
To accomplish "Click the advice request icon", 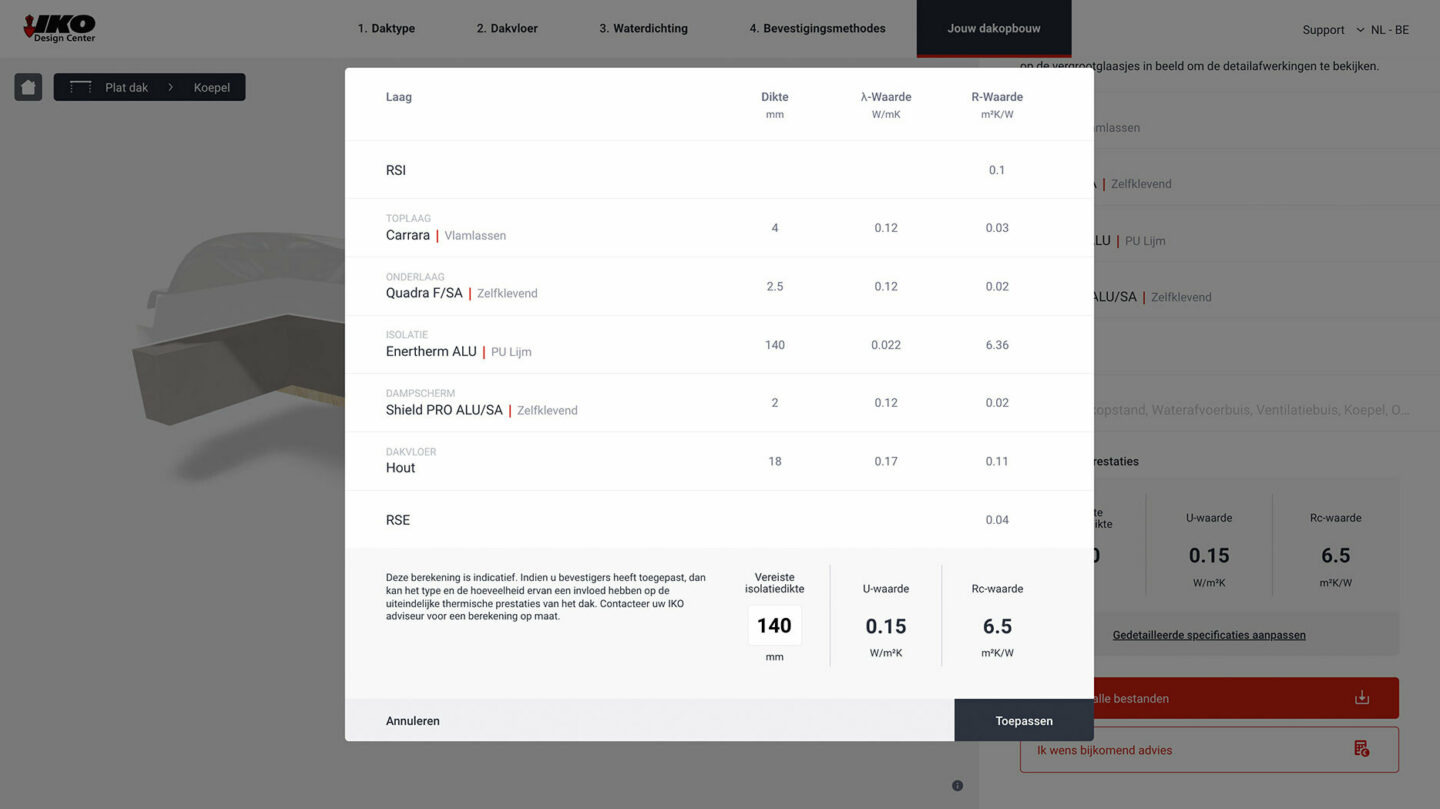I will pos(1361,749).
